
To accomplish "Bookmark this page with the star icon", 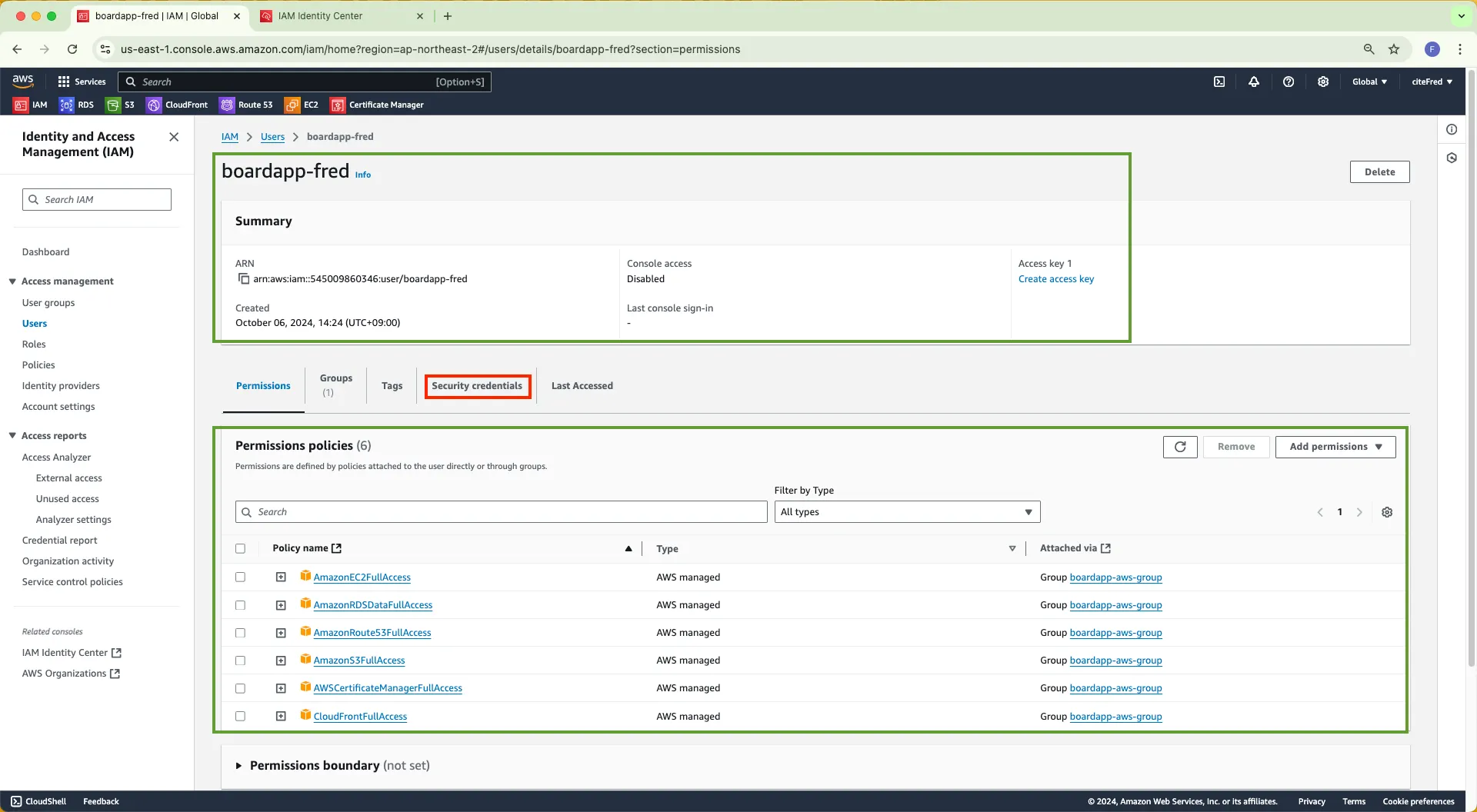I will point(1394,49).
